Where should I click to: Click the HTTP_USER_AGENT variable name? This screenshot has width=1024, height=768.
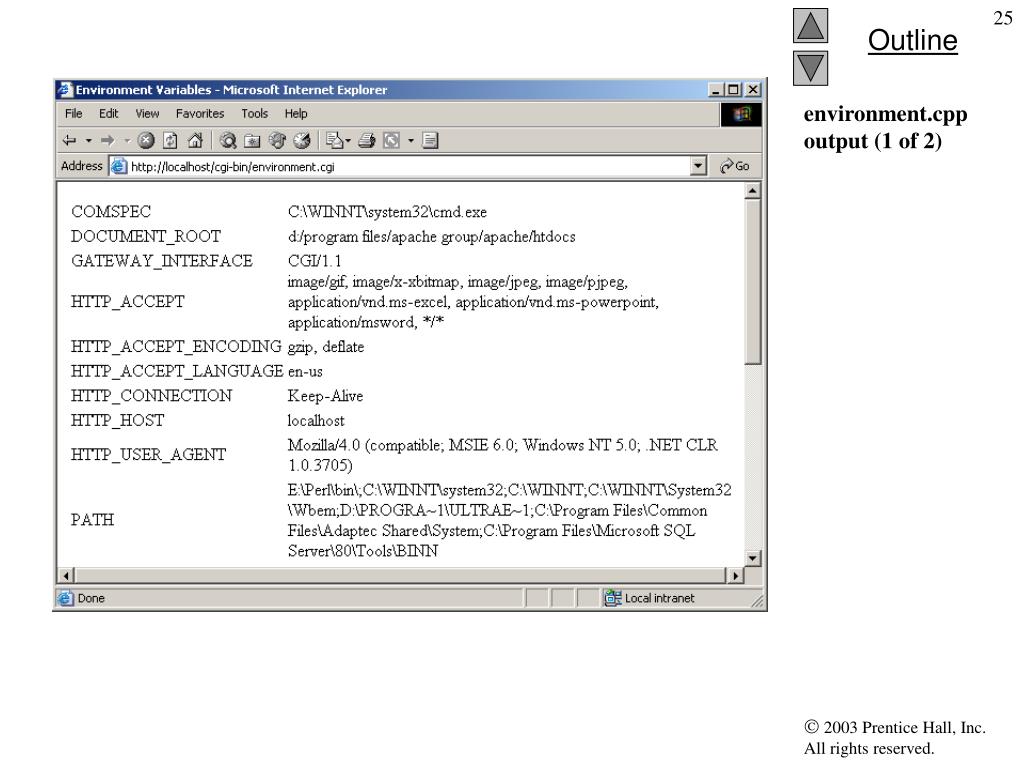[x=149, y=455]
